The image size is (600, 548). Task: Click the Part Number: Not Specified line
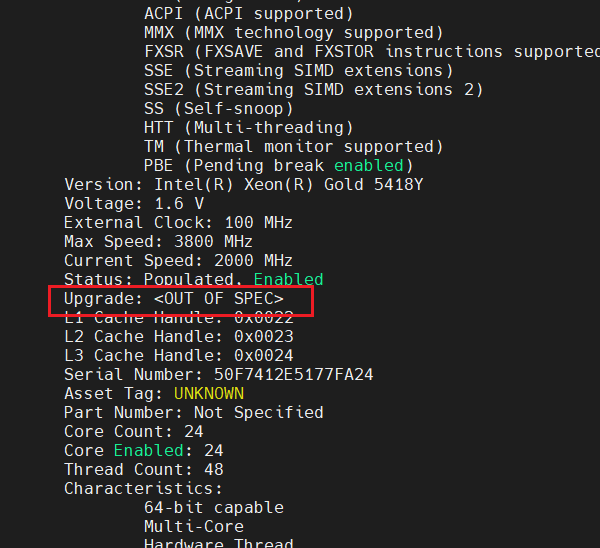tap(193, 412)
